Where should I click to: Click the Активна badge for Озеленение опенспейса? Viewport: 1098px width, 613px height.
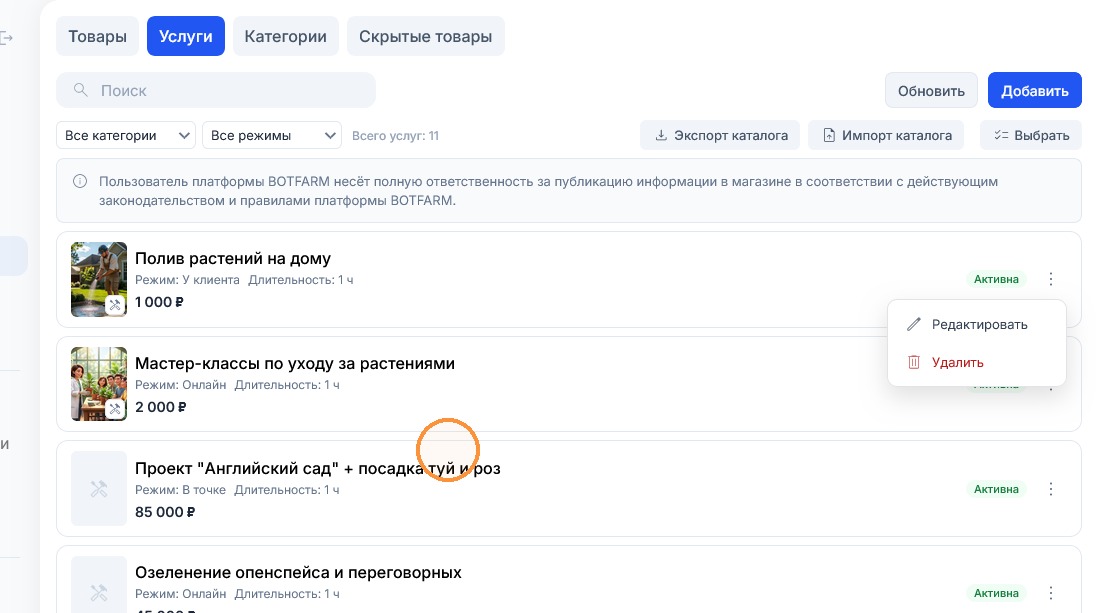click(x=996, y=593)
